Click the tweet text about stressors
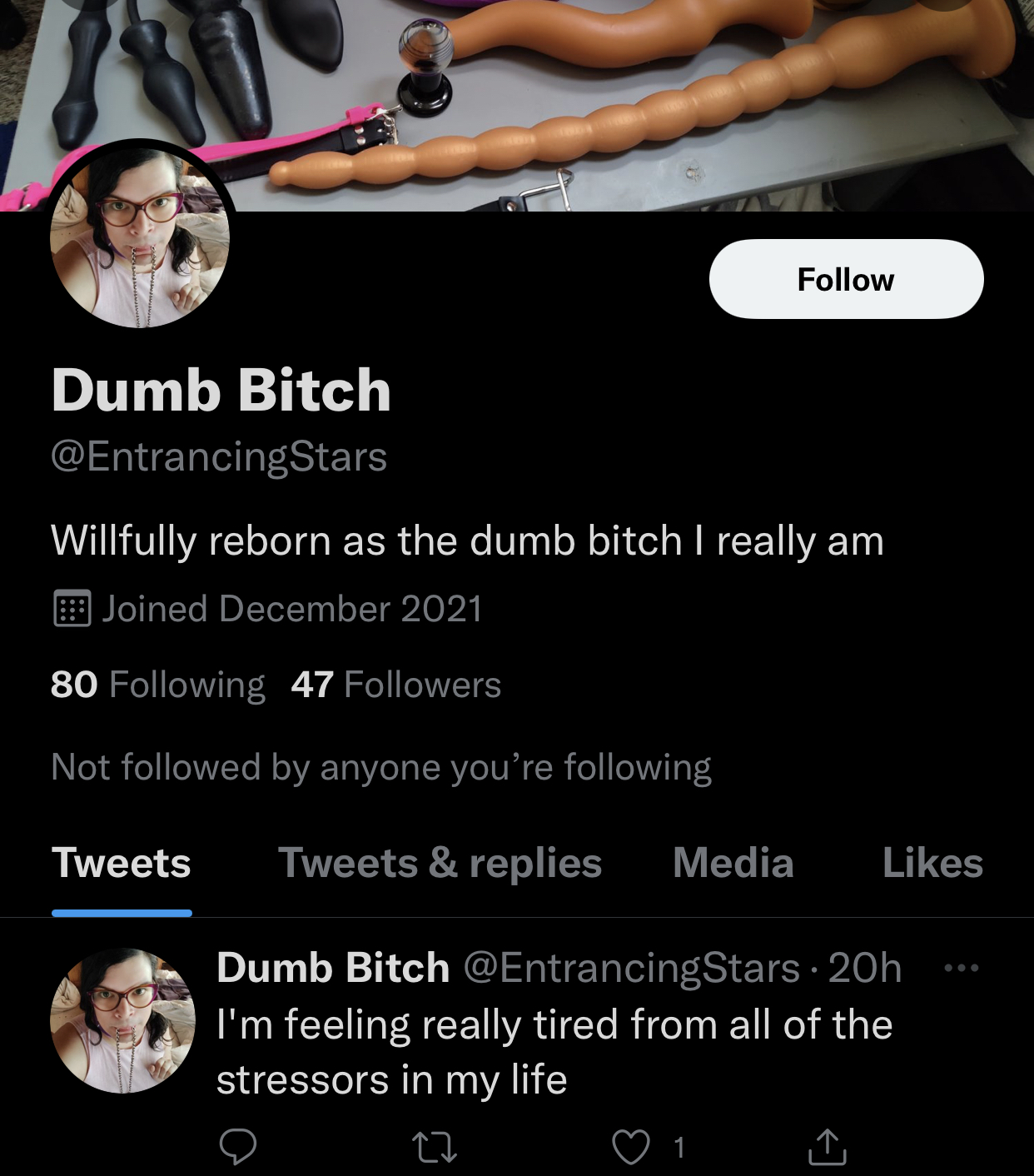 [554, 1052]
